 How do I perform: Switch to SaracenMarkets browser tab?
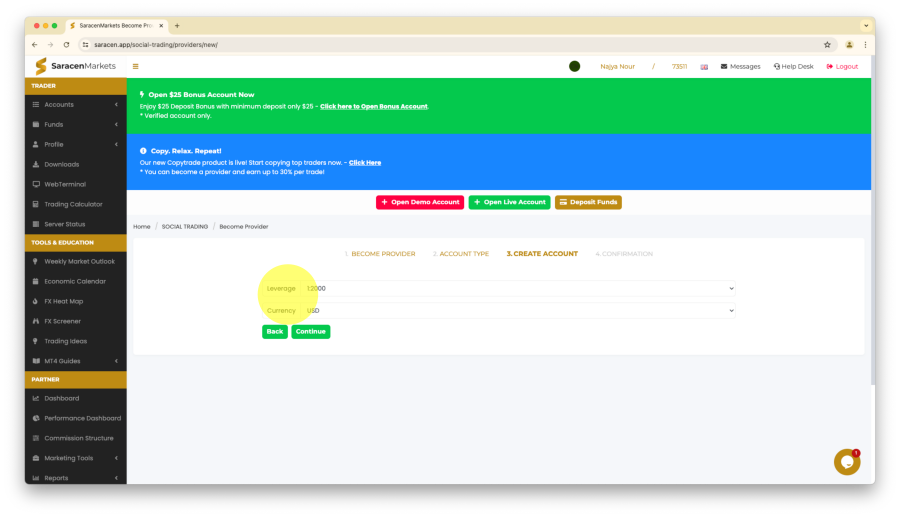(117, 26)
